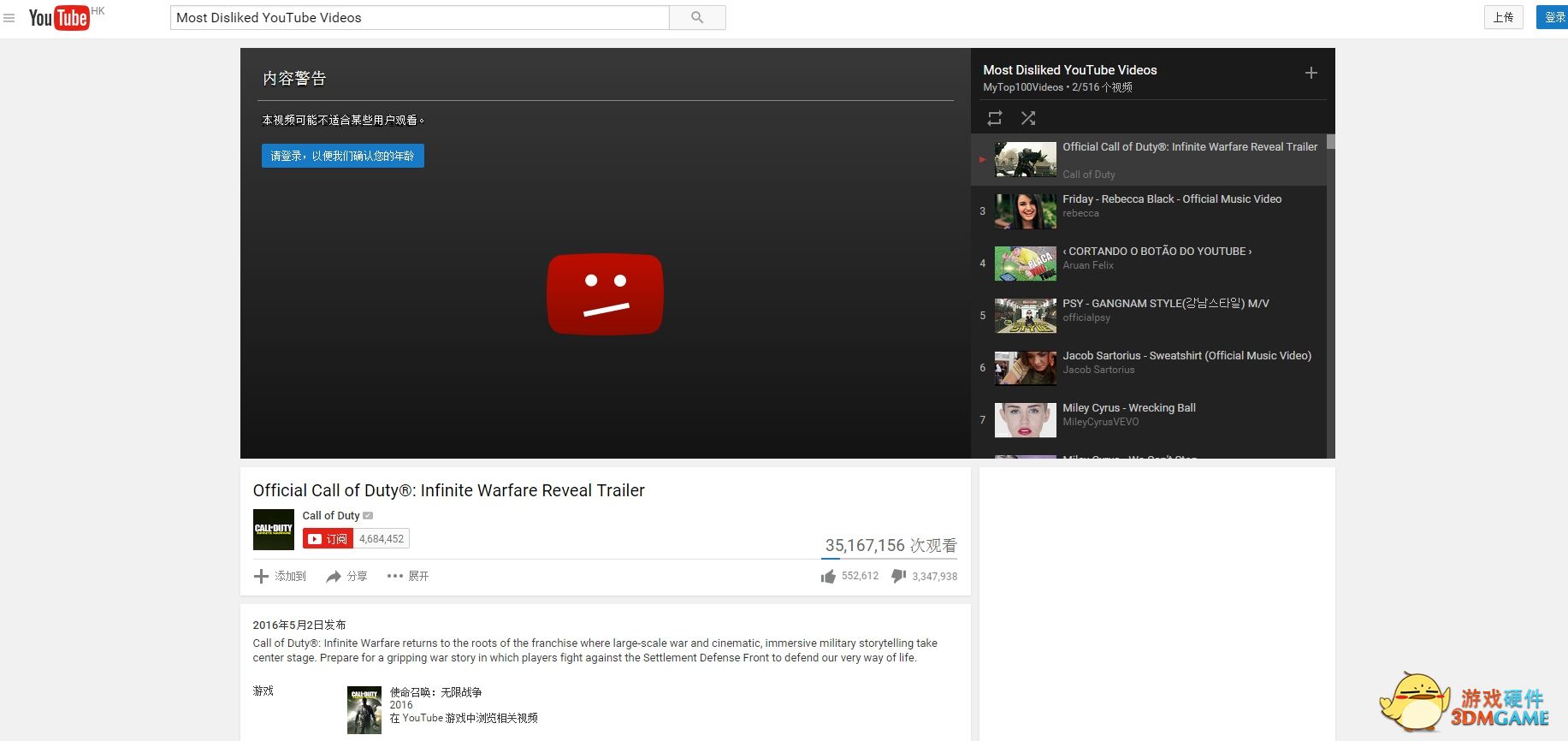Focus the search input field
This screenshot has height=741, width=1568.
419,18
